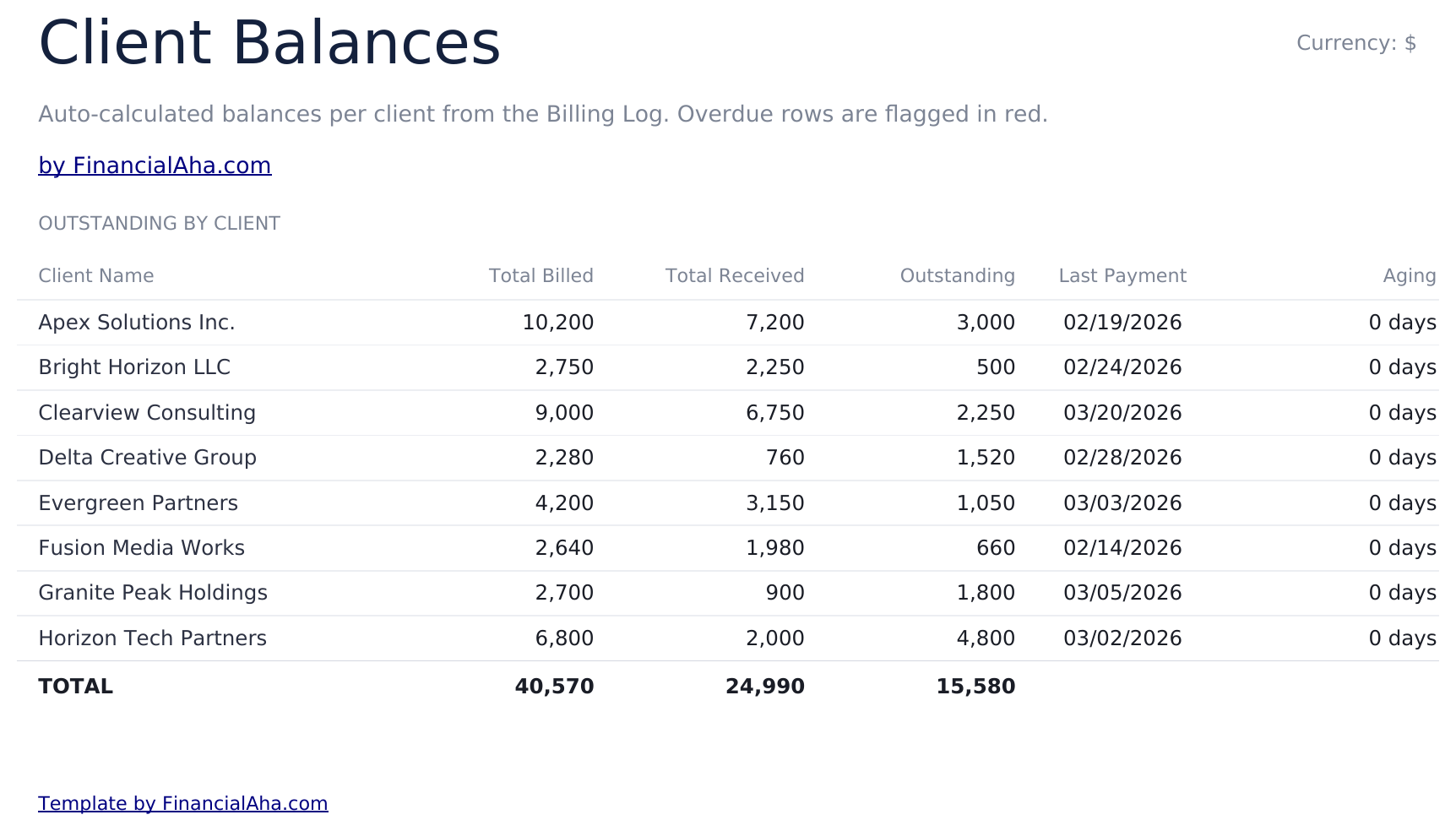
Task: Click Granite Peak total received 900
Action: point(785,593)
